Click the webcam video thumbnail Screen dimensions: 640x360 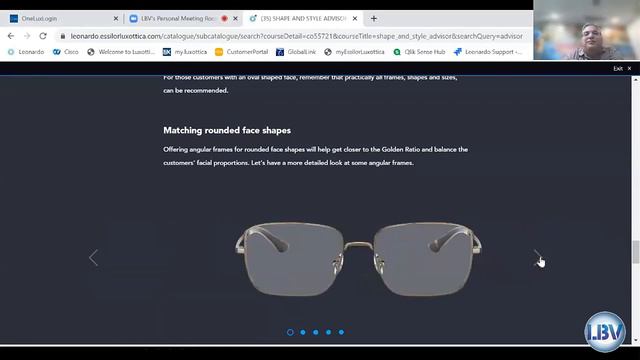point(587,30)
